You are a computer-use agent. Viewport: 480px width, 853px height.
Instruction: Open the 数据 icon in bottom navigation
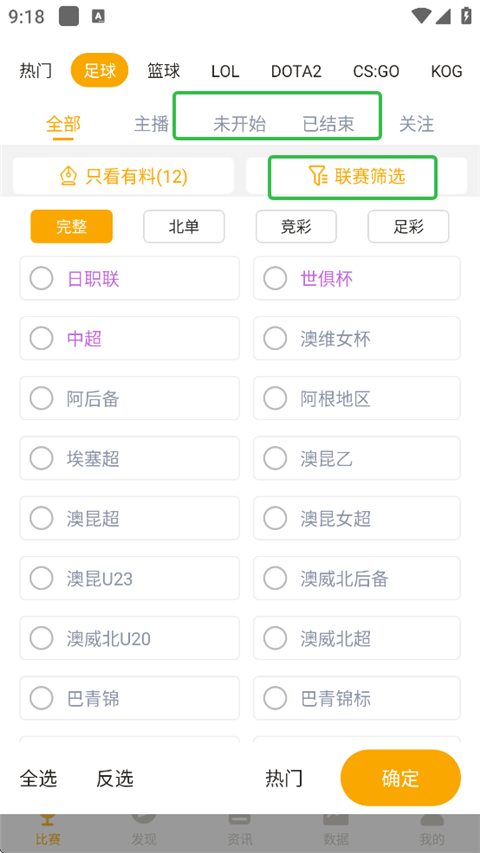pyautogui.click(x=336, y=818)
